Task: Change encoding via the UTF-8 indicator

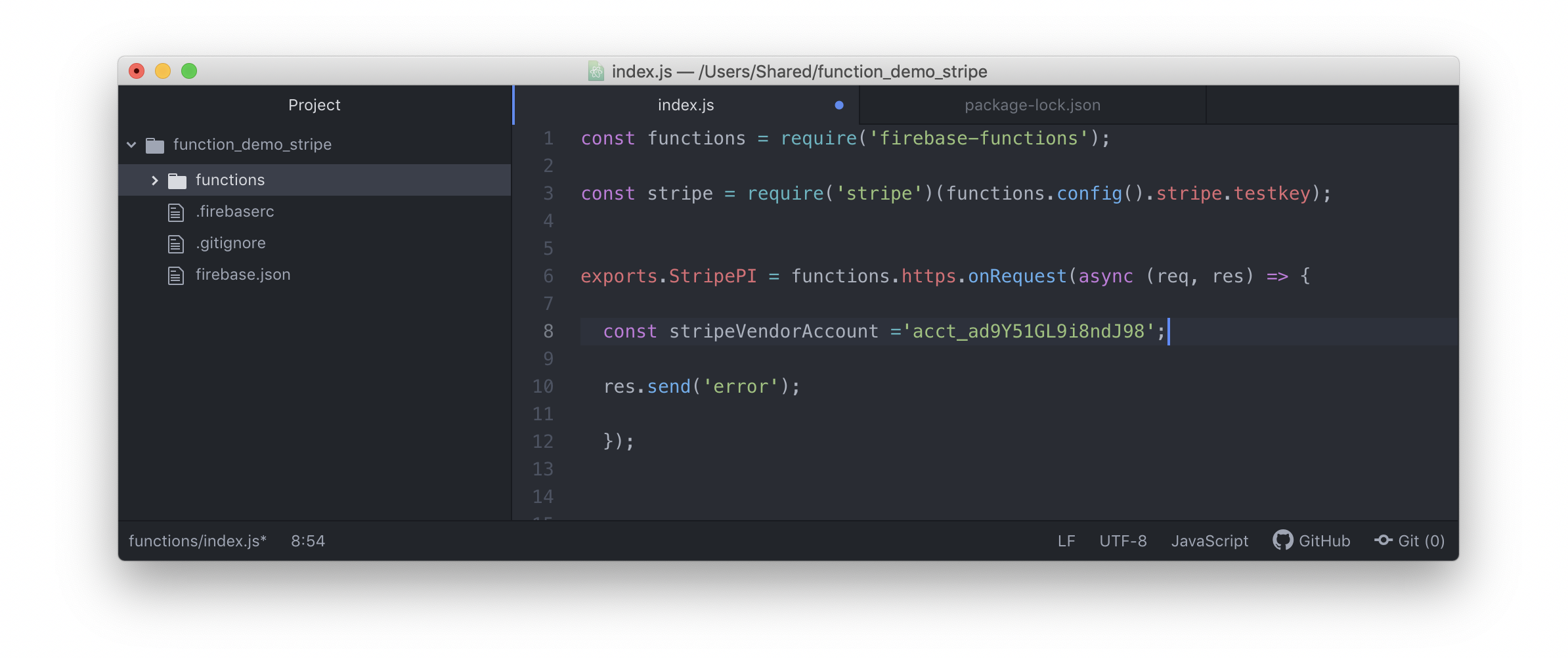Action: pyautogui.click(x=1123, y=540)
